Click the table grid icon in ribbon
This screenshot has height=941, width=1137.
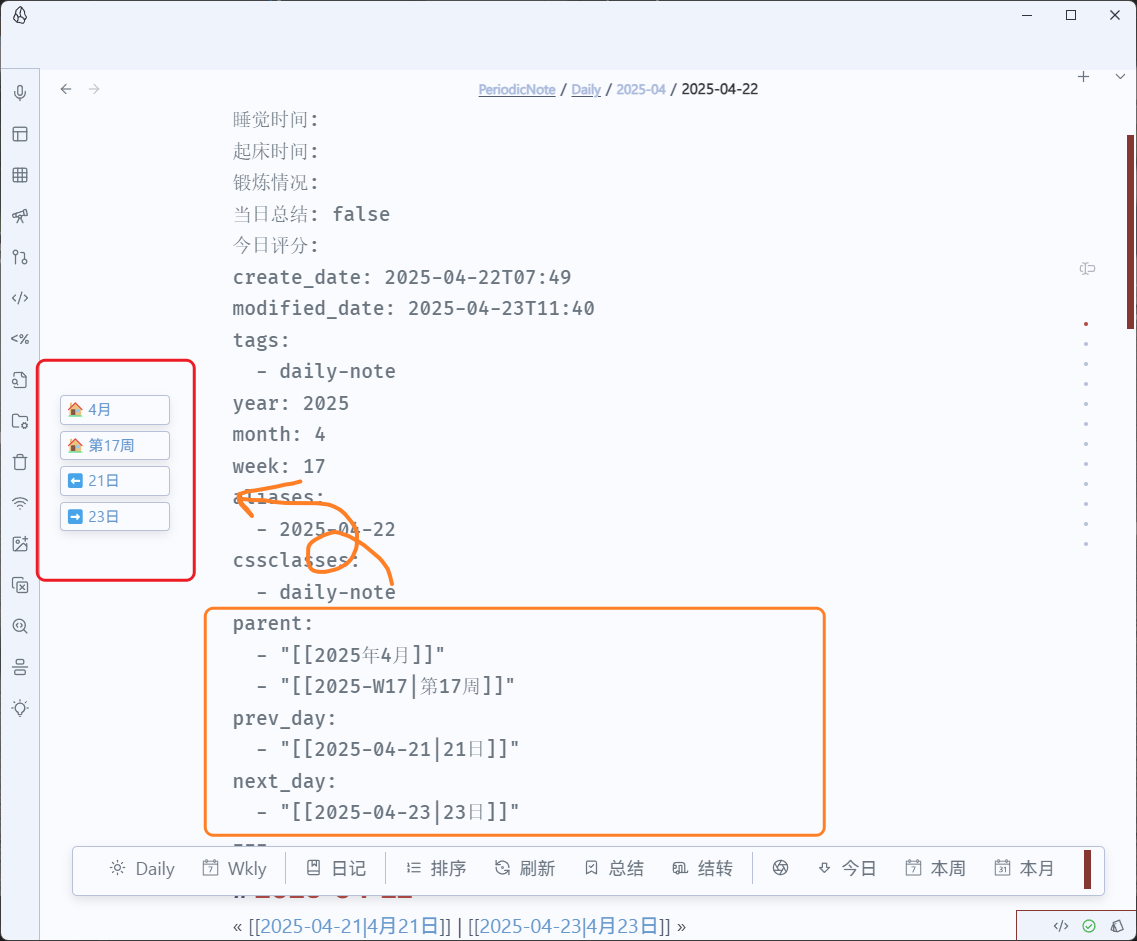click(x=20, y=175)
